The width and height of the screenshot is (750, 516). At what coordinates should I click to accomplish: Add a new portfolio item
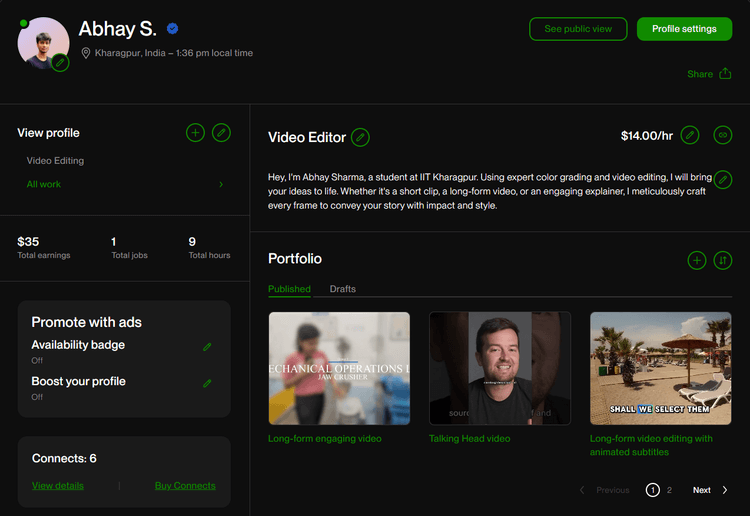click(696, 260)
